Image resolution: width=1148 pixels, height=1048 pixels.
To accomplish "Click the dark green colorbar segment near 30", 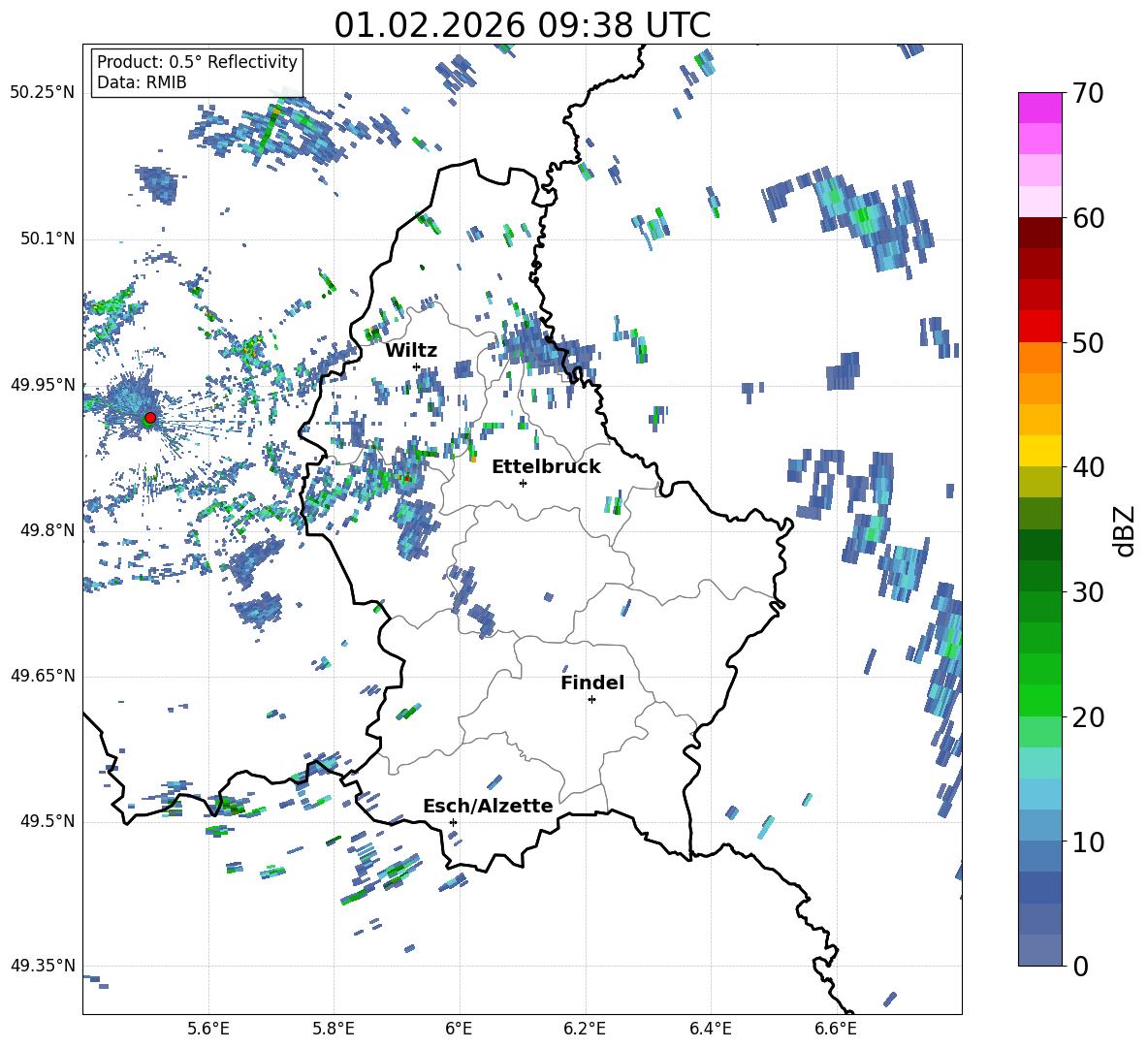I will 1039,576.
